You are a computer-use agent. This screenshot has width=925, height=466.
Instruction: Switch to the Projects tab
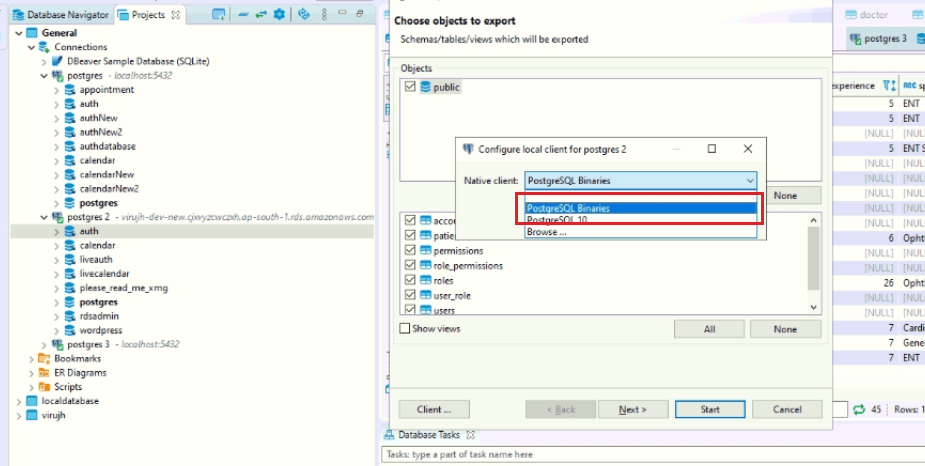[x=148, y=15]
